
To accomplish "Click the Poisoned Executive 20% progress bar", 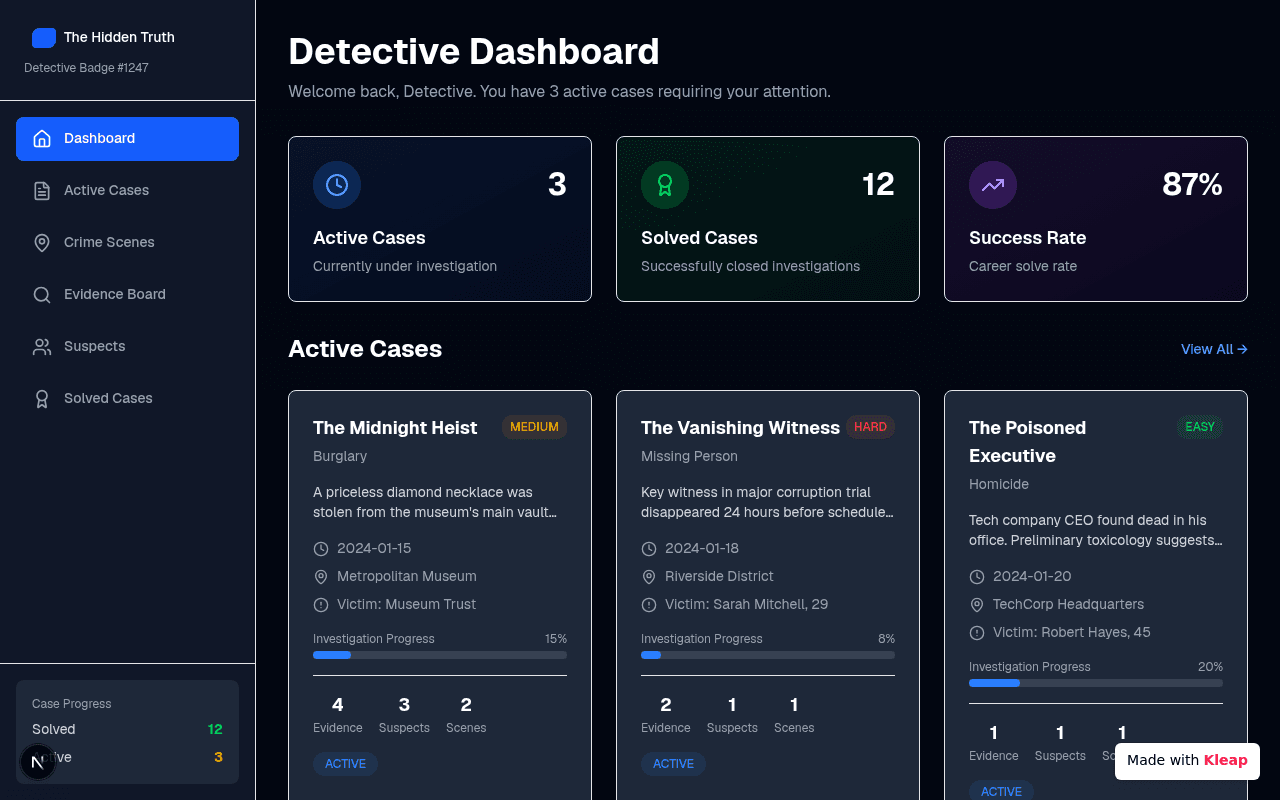I will 1096,683.
